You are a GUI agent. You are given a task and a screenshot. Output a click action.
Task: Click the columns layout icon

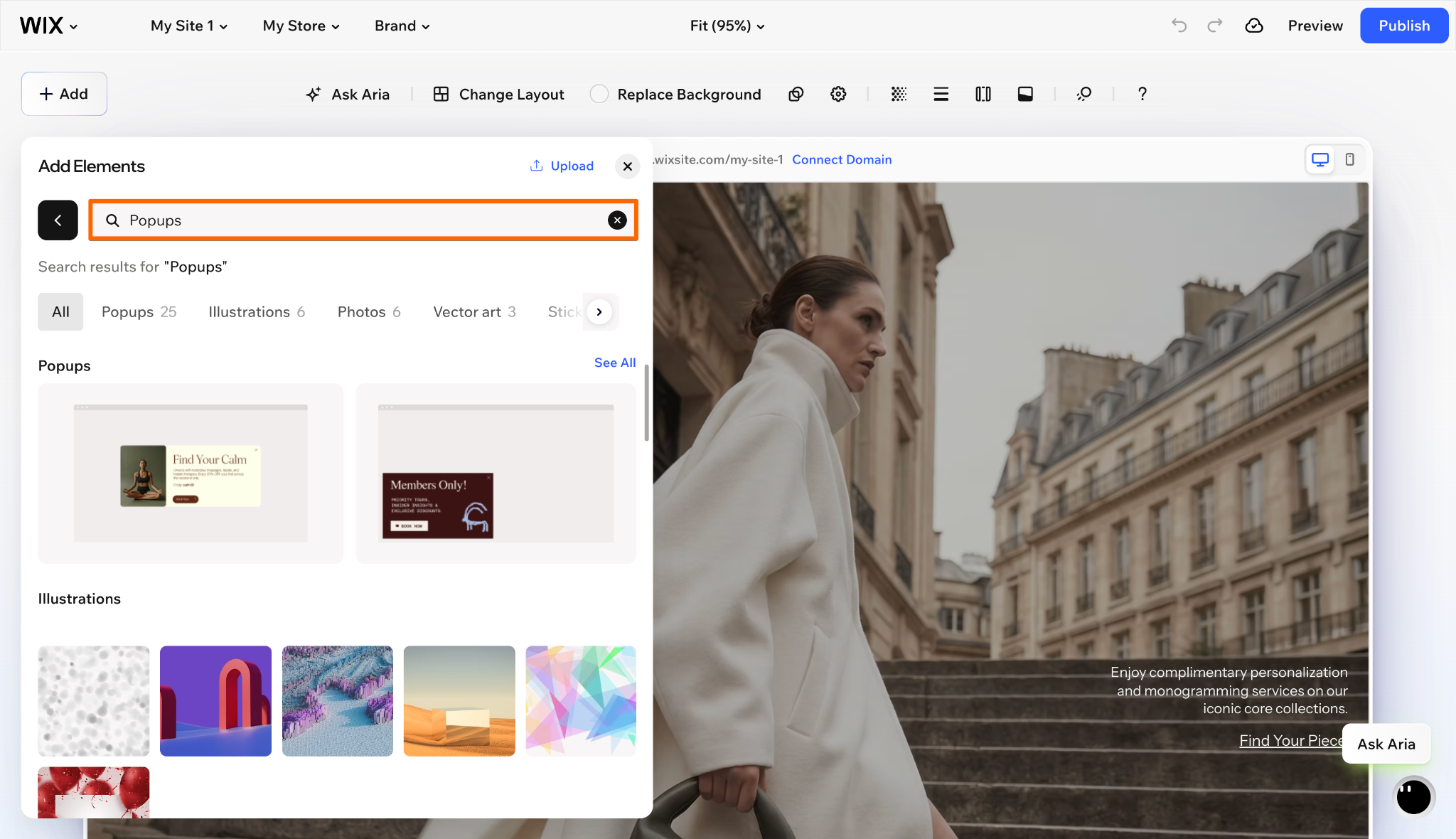(983, 94)
